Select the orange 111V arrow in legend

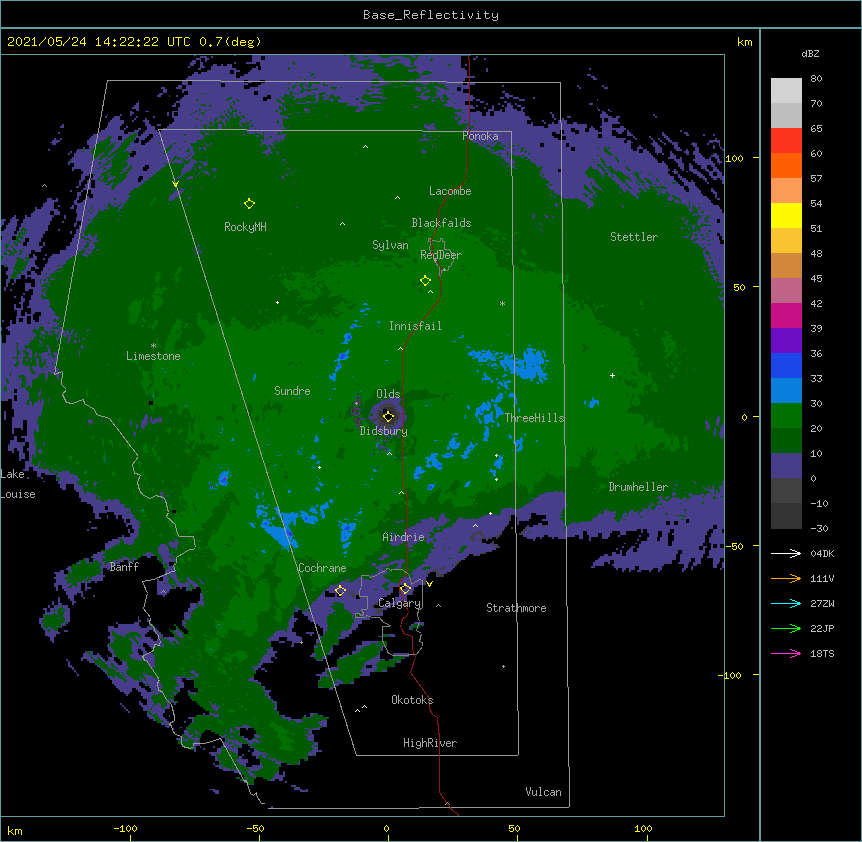(x=786, y=578)
